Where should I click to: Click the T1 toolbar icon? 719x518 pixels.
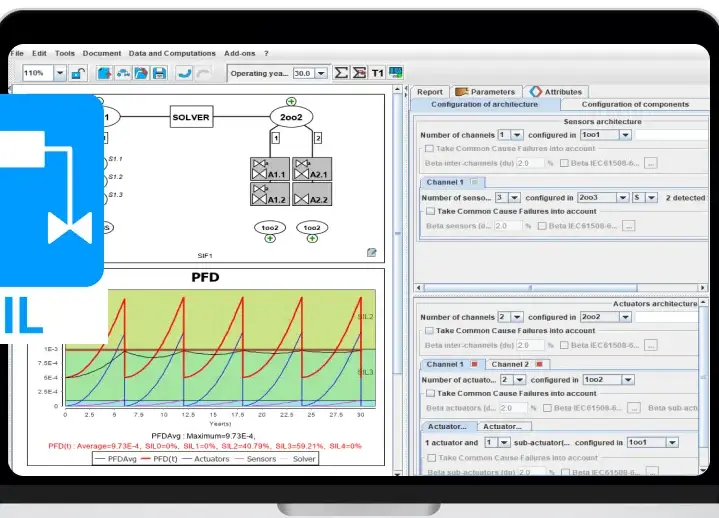(377, 73)
